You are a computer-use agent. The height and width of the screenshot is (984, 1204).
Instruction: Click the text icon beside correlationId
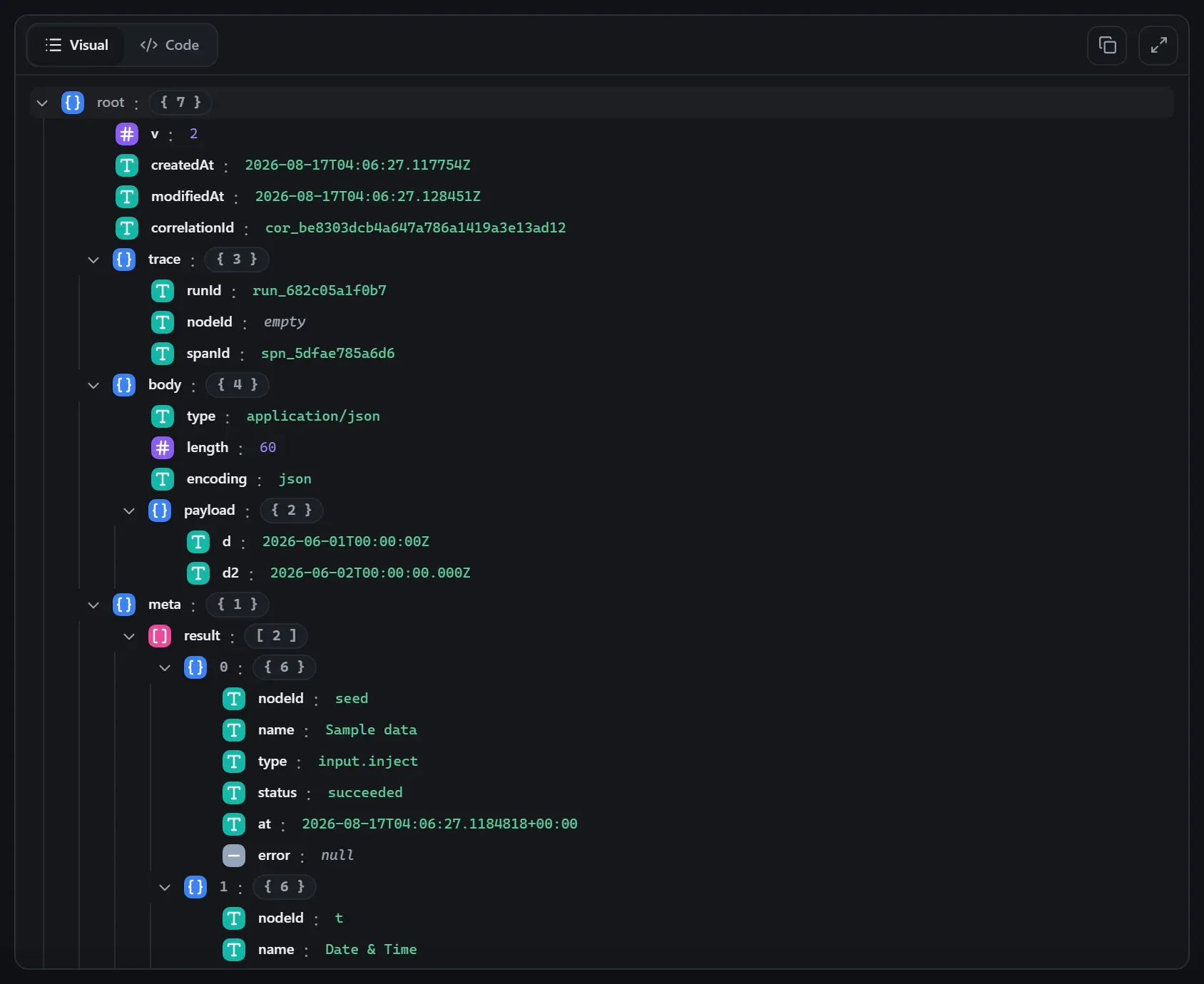coord(127,228)
